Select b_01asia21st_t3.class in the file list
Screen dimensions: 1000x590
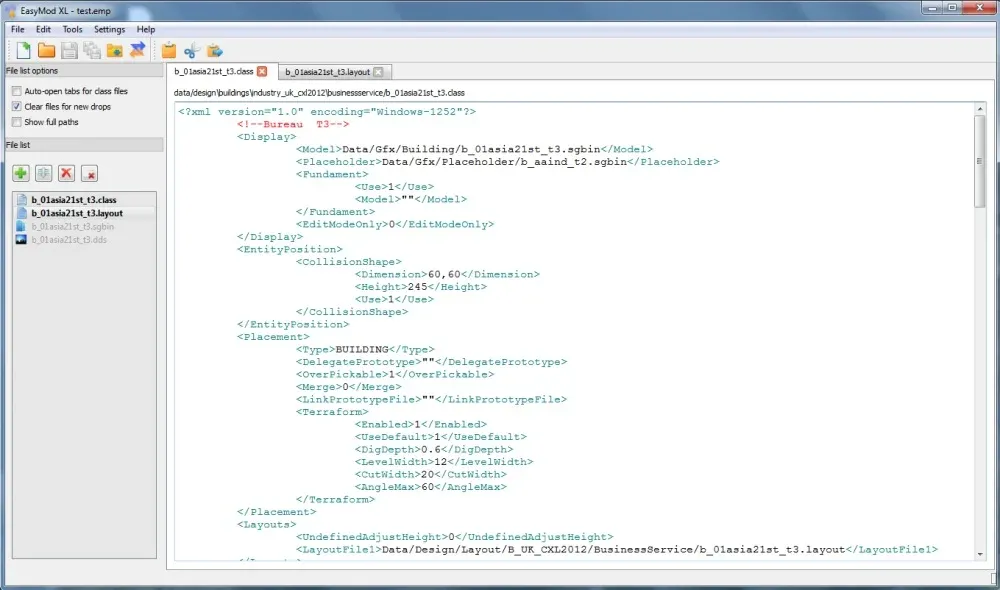[73, 200]
